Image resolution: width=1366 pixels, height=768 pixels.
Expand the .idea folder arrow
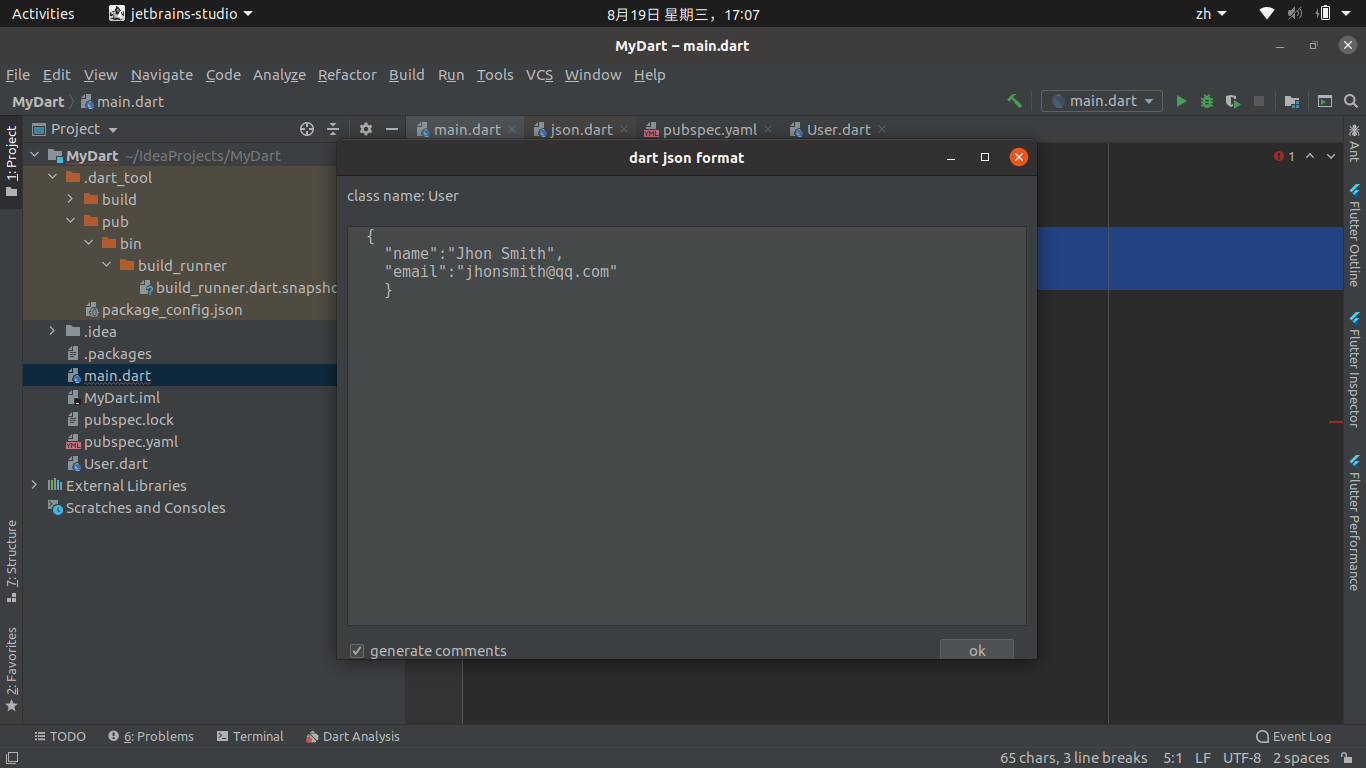click(x=52, y=332)
